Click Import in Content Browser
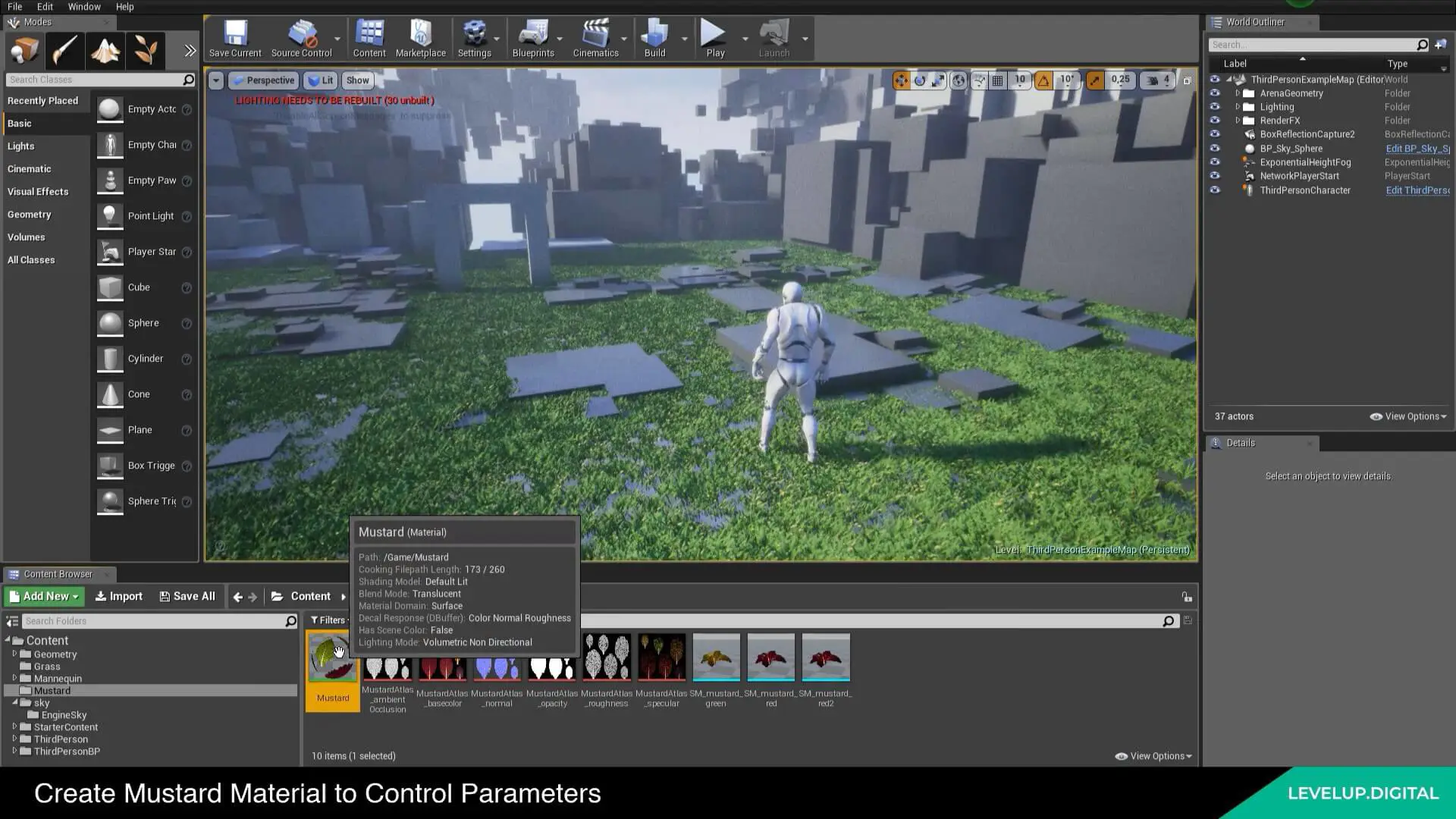Viewport: 1456px width, 819px height. [x=118, y=597]
